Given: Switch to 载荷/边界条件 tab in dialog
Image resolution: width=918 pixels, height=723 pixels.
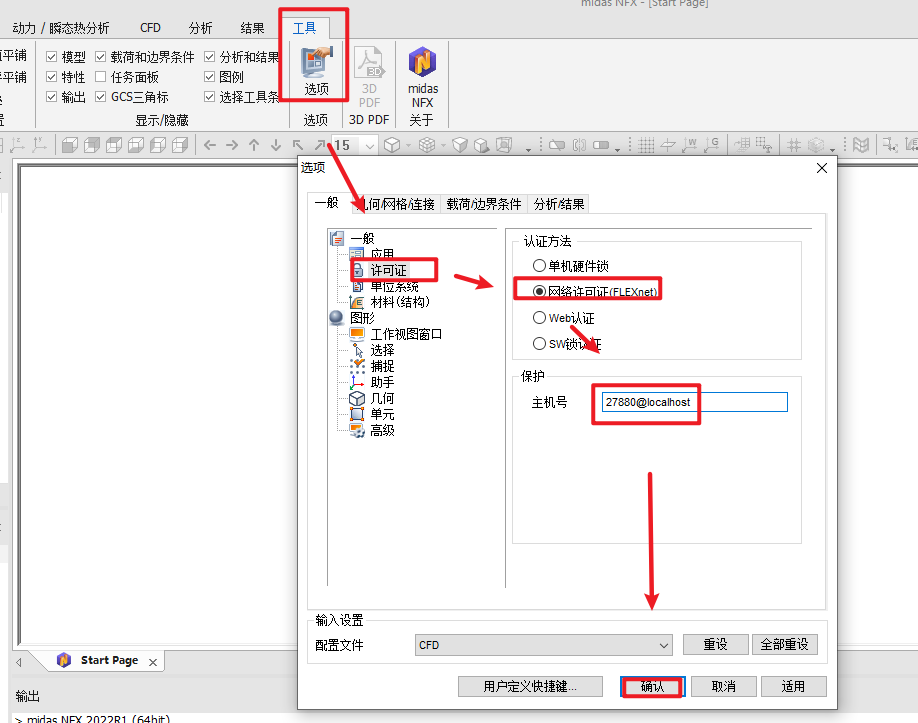Looking at the screenshot, I should [x=484, y=204].
